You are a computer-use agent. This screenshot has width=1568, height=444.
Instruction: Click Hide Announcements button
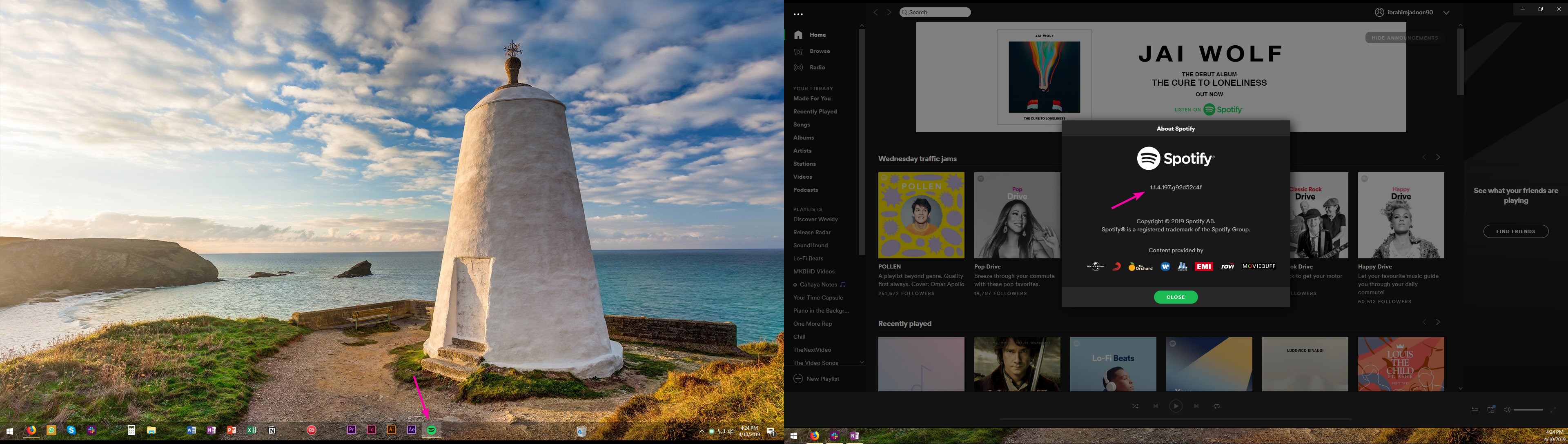(x=1404, y=38)
